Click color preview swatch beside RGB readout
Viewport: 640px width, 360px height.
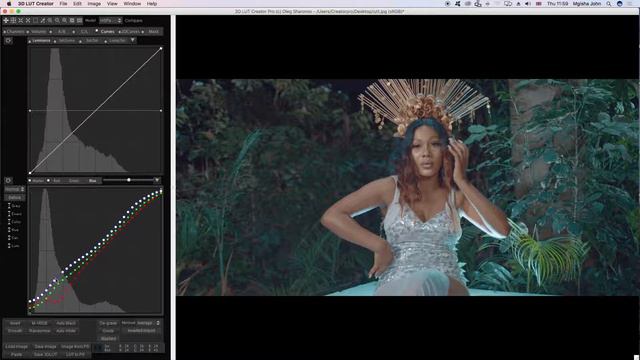tap(98, 348)
